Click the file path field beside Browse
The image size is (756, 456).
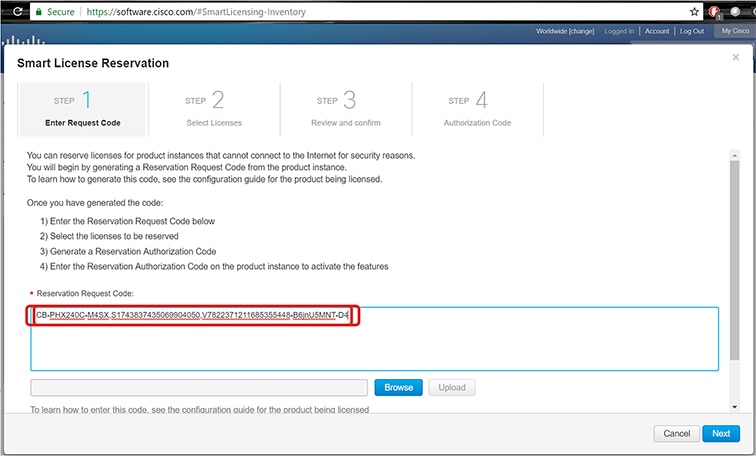(x=199, y=388)
